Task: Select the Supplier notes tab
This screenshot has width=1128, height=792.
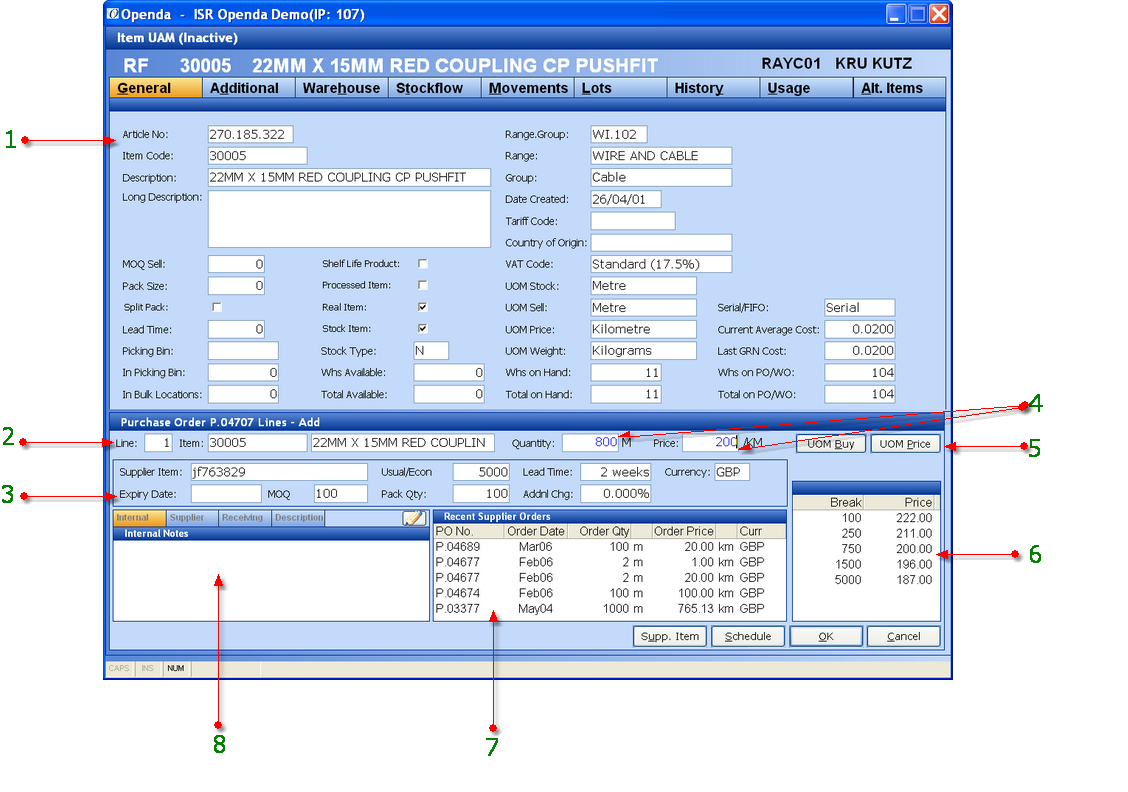Action: coord(192,518)
